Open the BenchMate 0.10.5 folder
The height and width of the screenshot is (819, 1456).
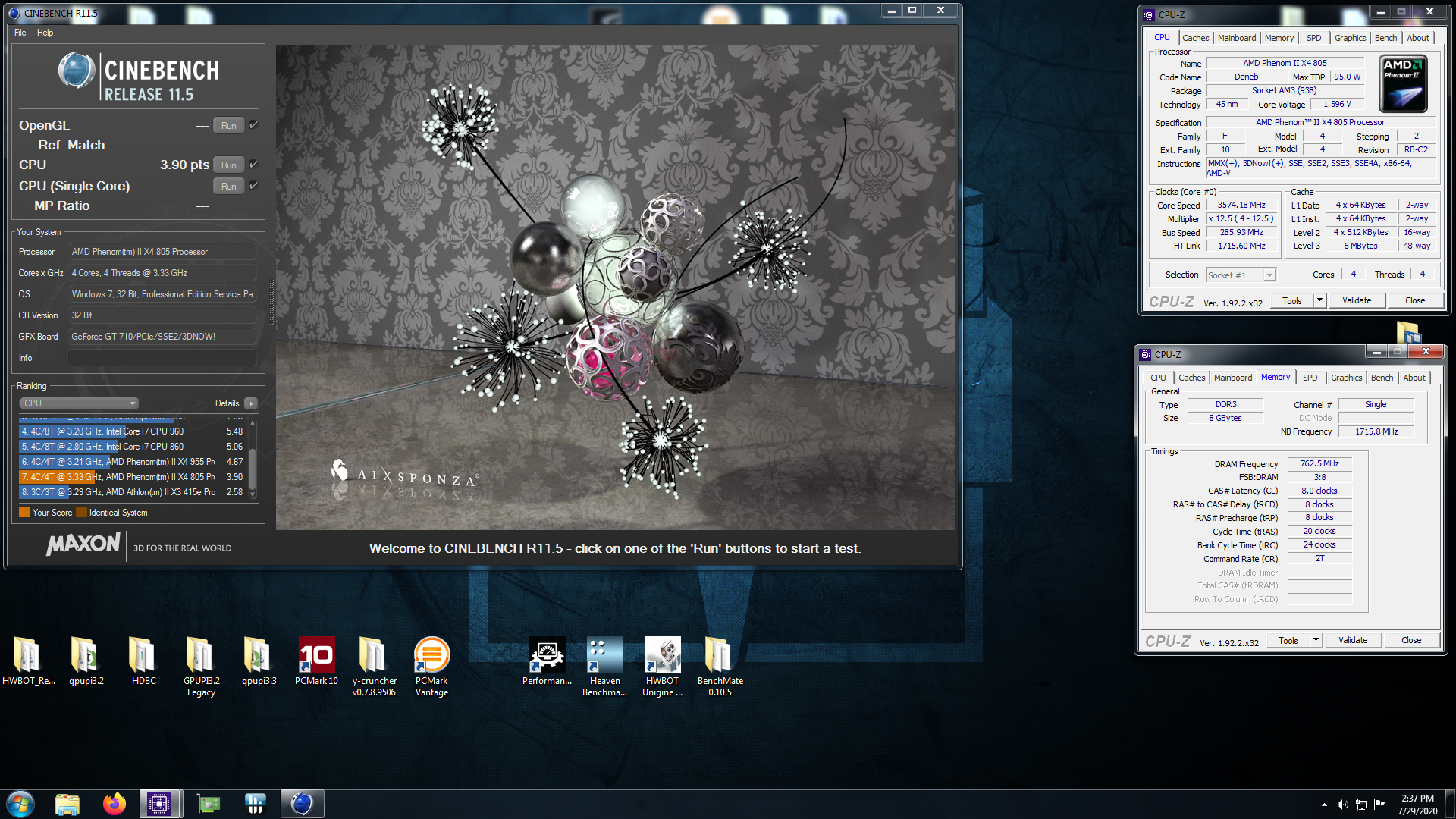[720, 667]
